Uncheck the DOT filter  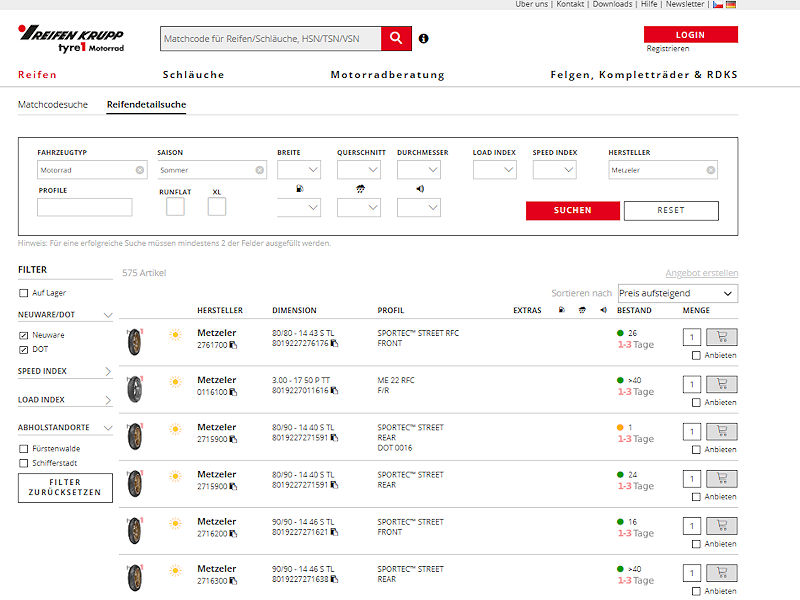(23, 349)
